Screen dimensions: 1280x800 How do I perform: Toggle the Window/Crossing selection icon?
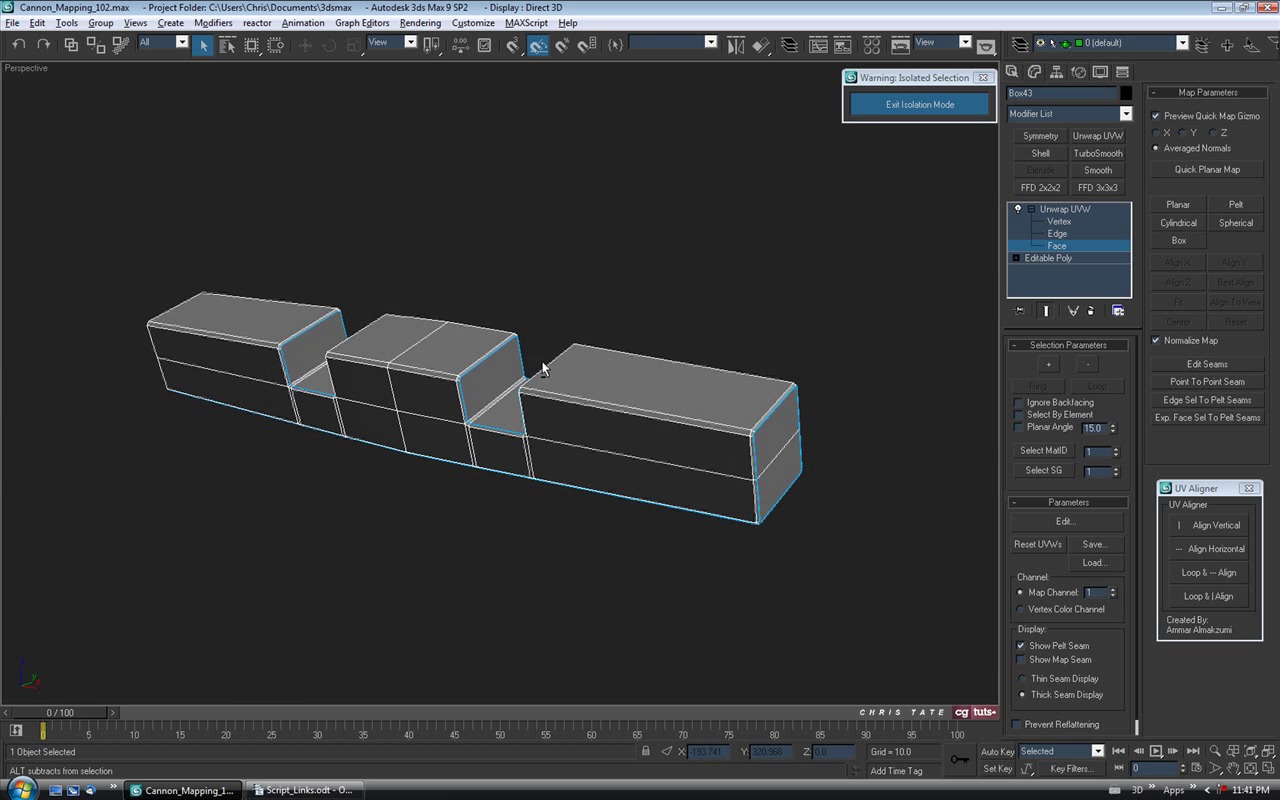(x=275, y=44)
